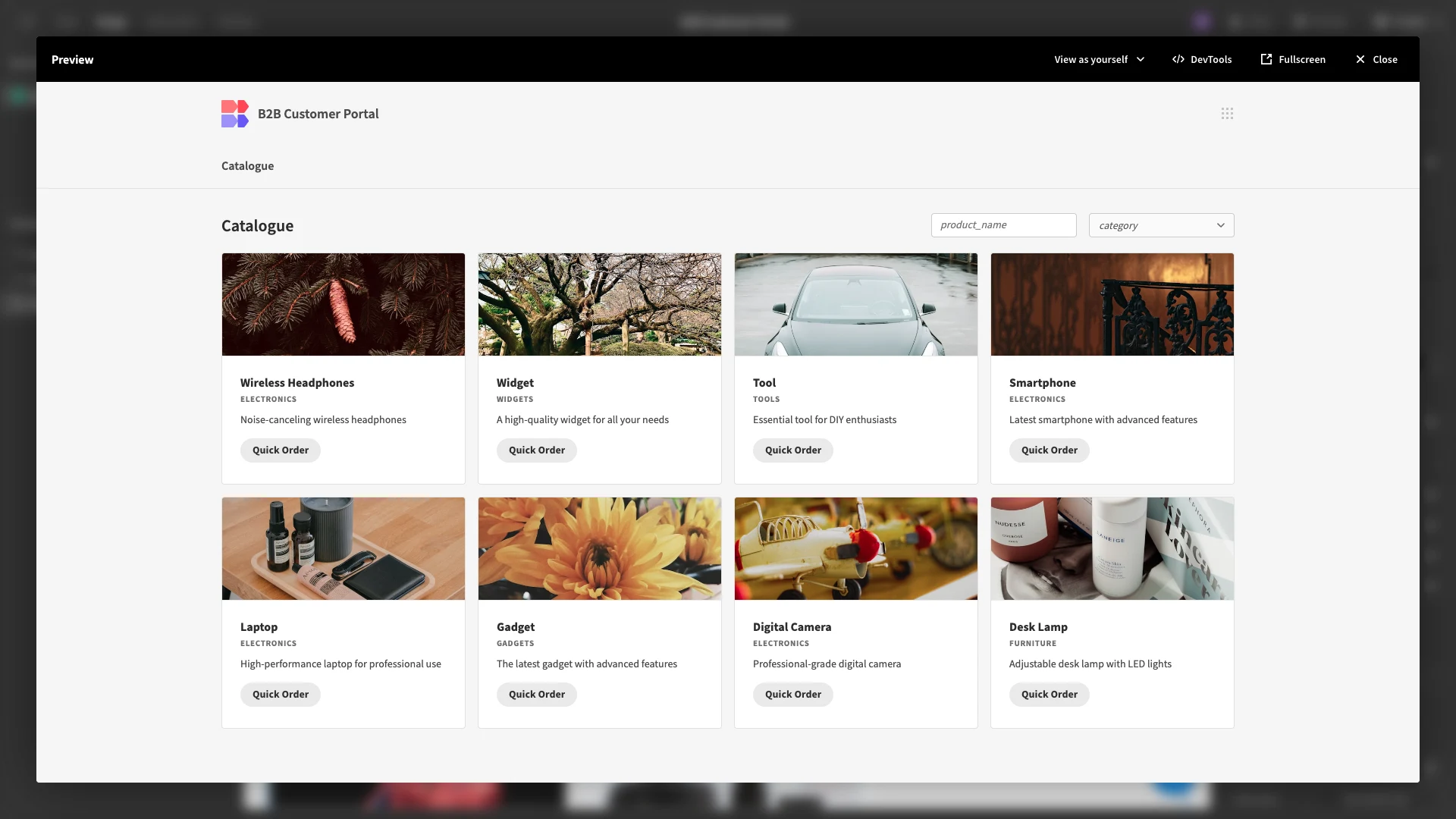The image size is (1456, 819).
Task: Click the Laptop description text
Action: pos(340,664)
